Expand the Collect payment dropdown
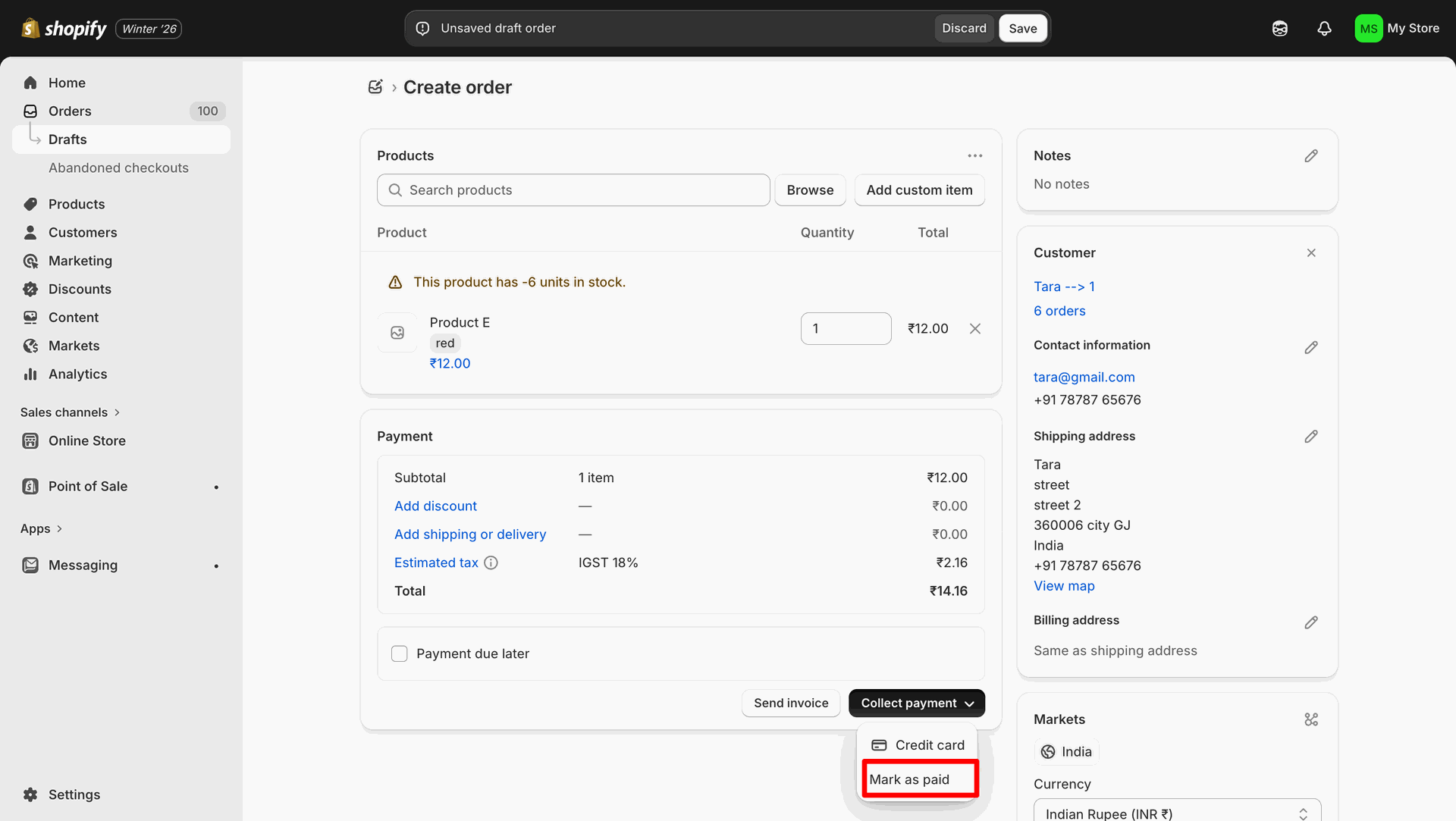This screenshot has width=1456, height=821. [916, 703]
